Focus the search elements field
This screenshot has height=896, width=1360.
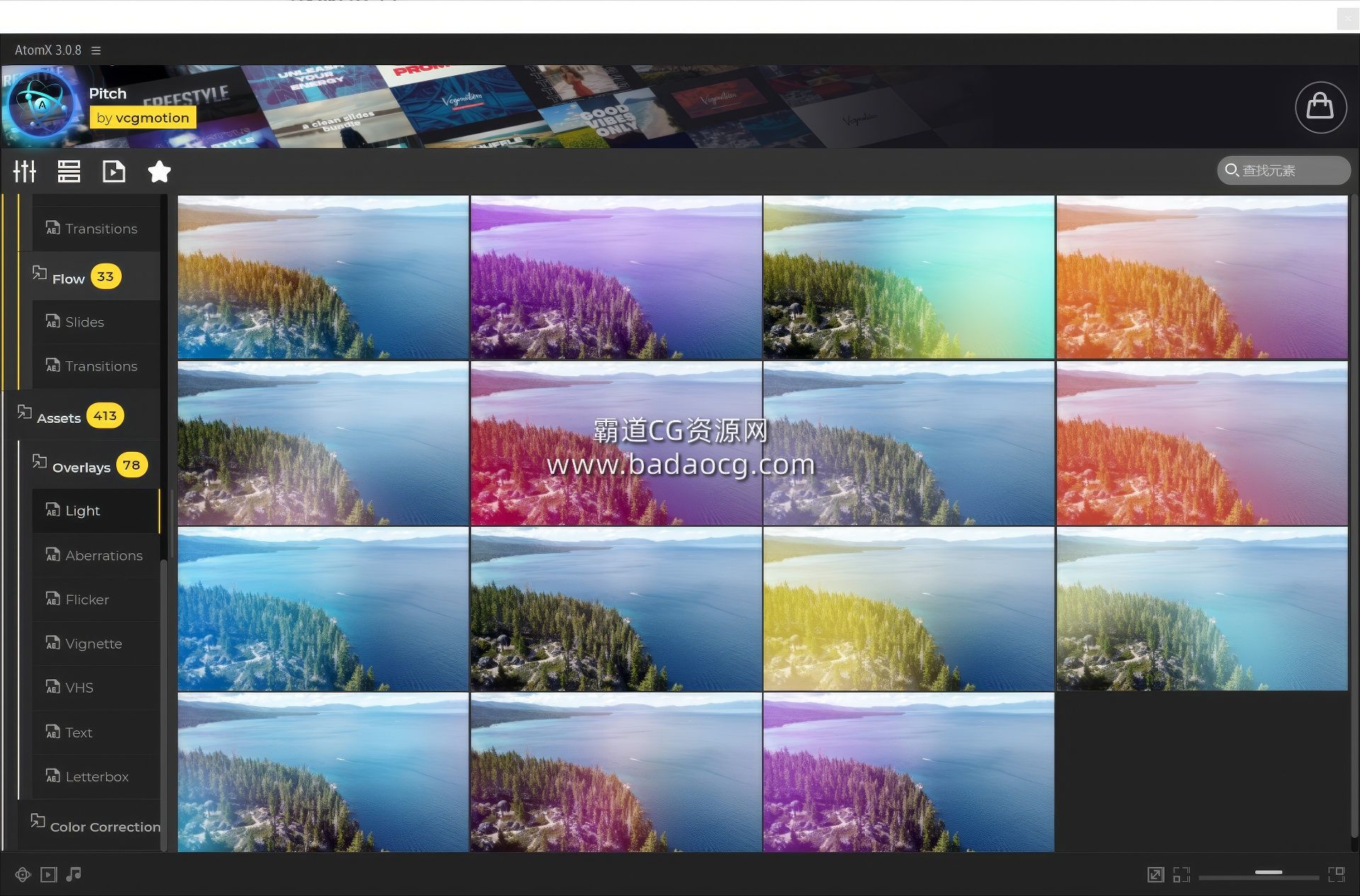1283,171
